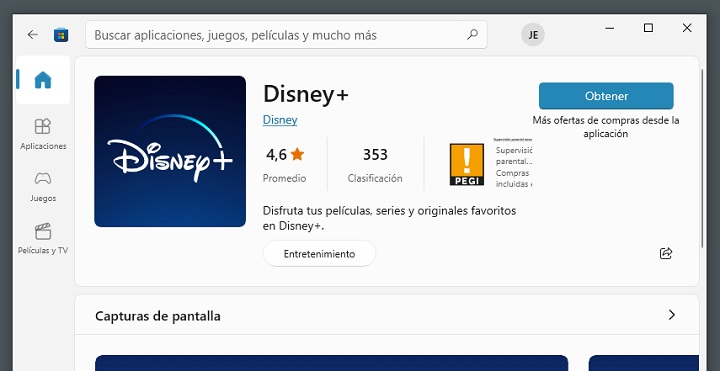Maximize the Microsoft Store window
Viewport: 720px width, 371px height.
648,28
